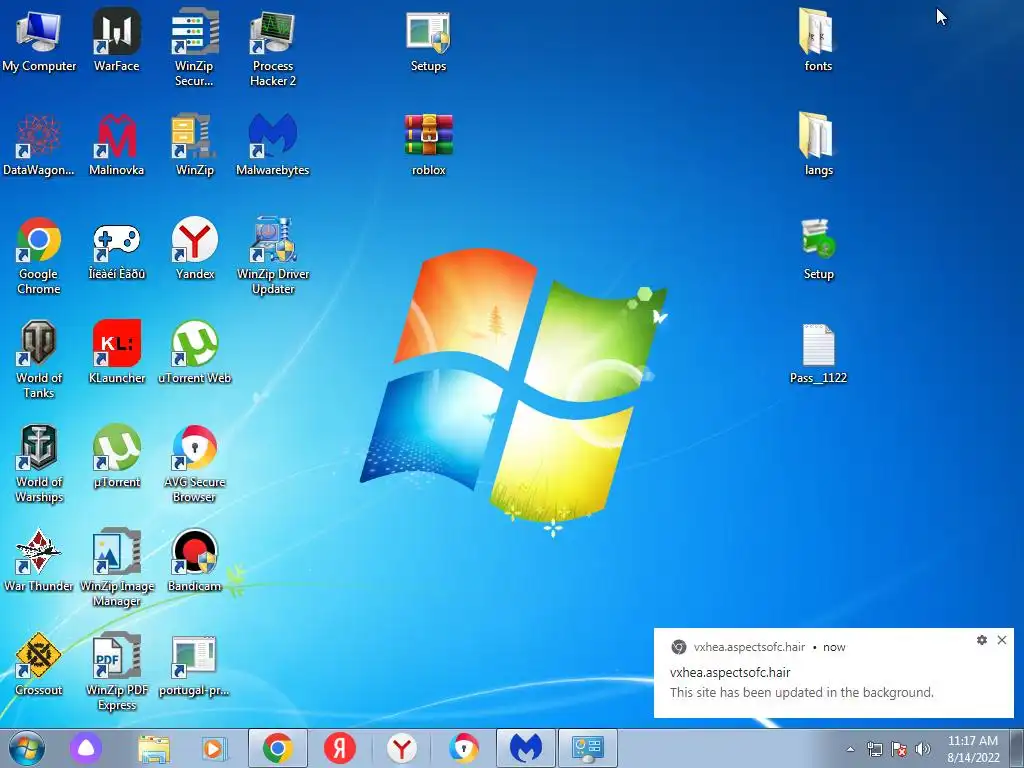1024x768 pixels.
Task: Launch Malwarebytes from the desktop
Action: [x=272, y=145]
